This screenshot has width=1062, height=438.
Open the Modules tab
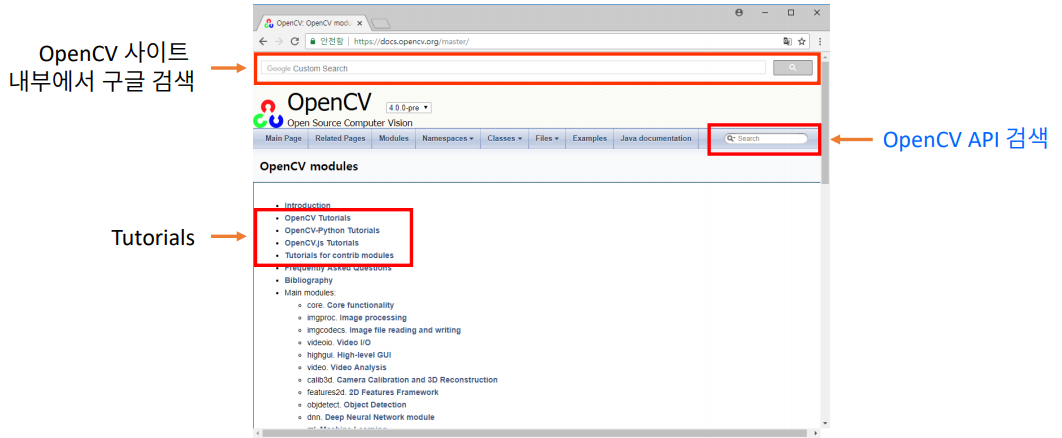click(x=394, y=138)
